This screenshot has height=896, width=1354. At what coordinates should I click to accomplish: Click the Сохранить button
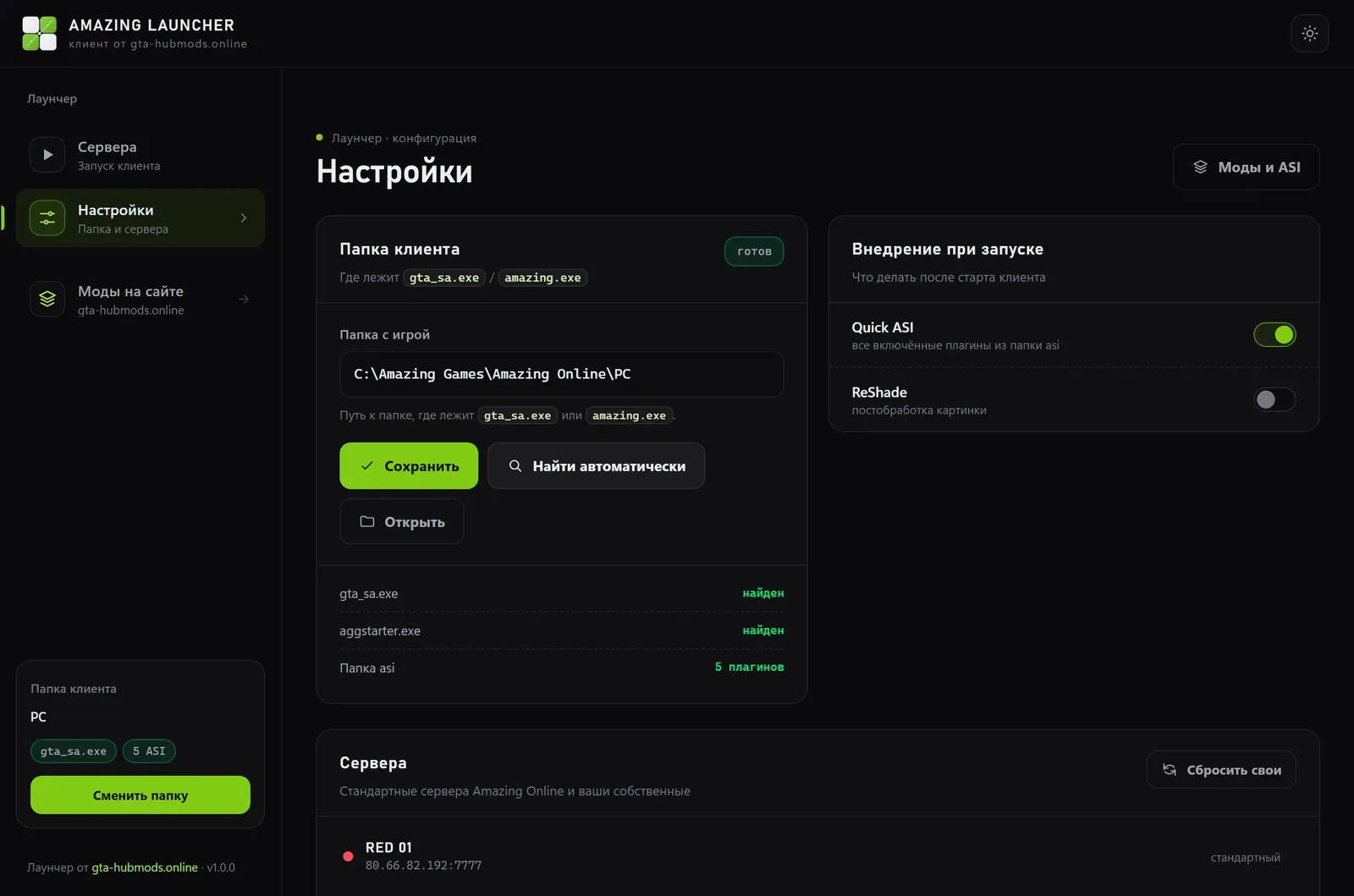409,466
